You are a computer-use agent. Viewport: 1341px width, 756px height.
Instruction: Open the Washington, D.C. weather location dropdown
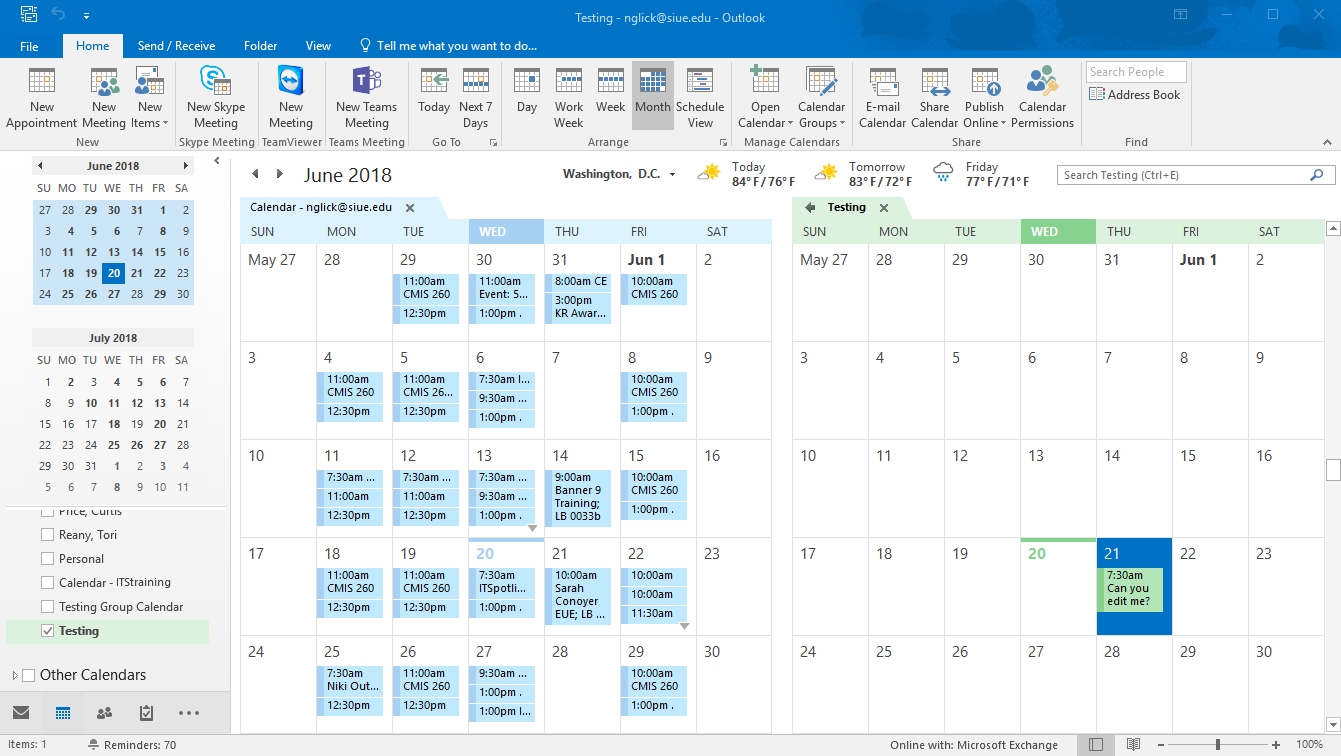pos(672,175)
